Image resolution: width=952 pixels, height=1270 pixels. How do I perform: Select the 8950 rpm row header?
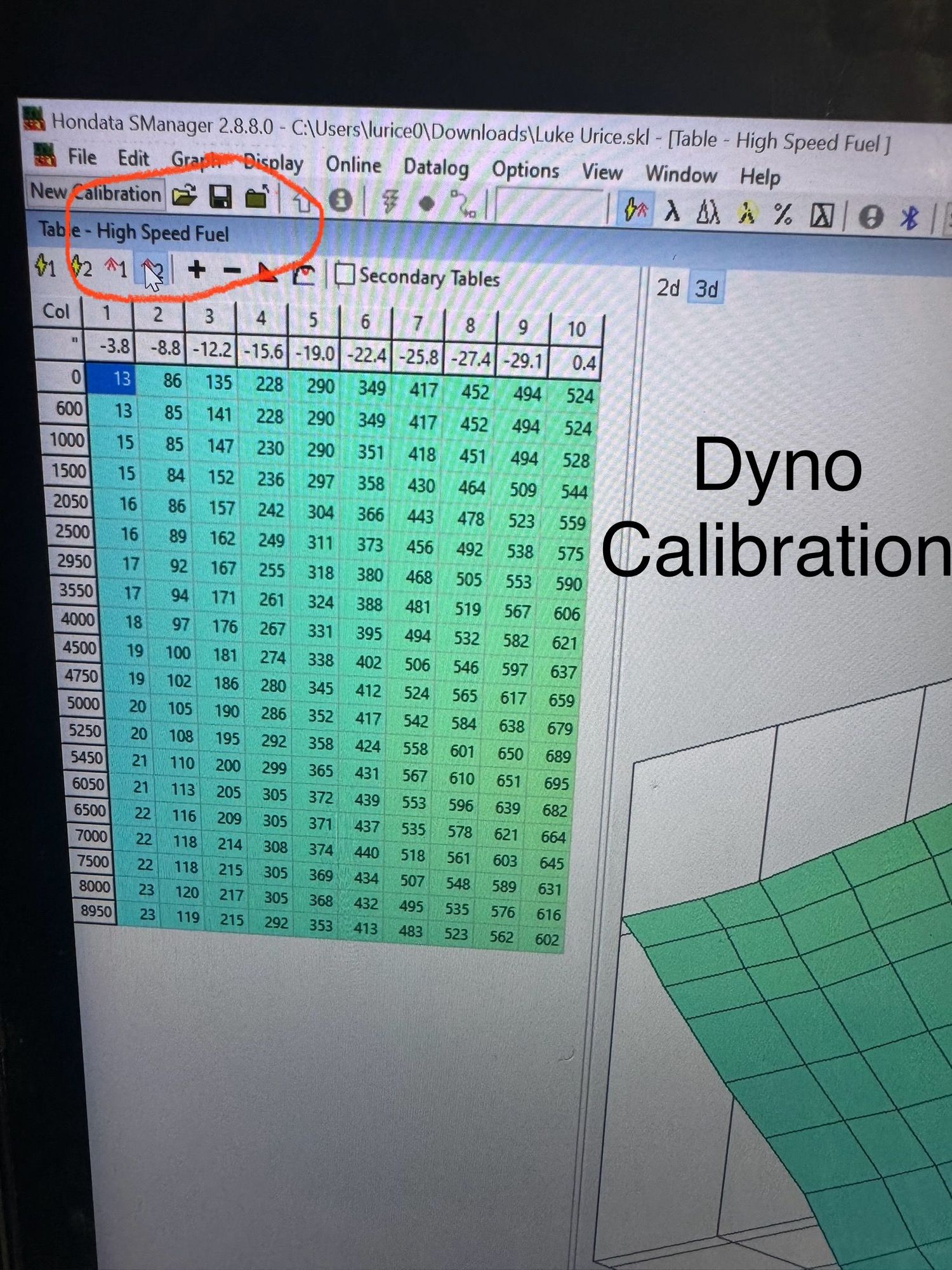pos(95,911)
